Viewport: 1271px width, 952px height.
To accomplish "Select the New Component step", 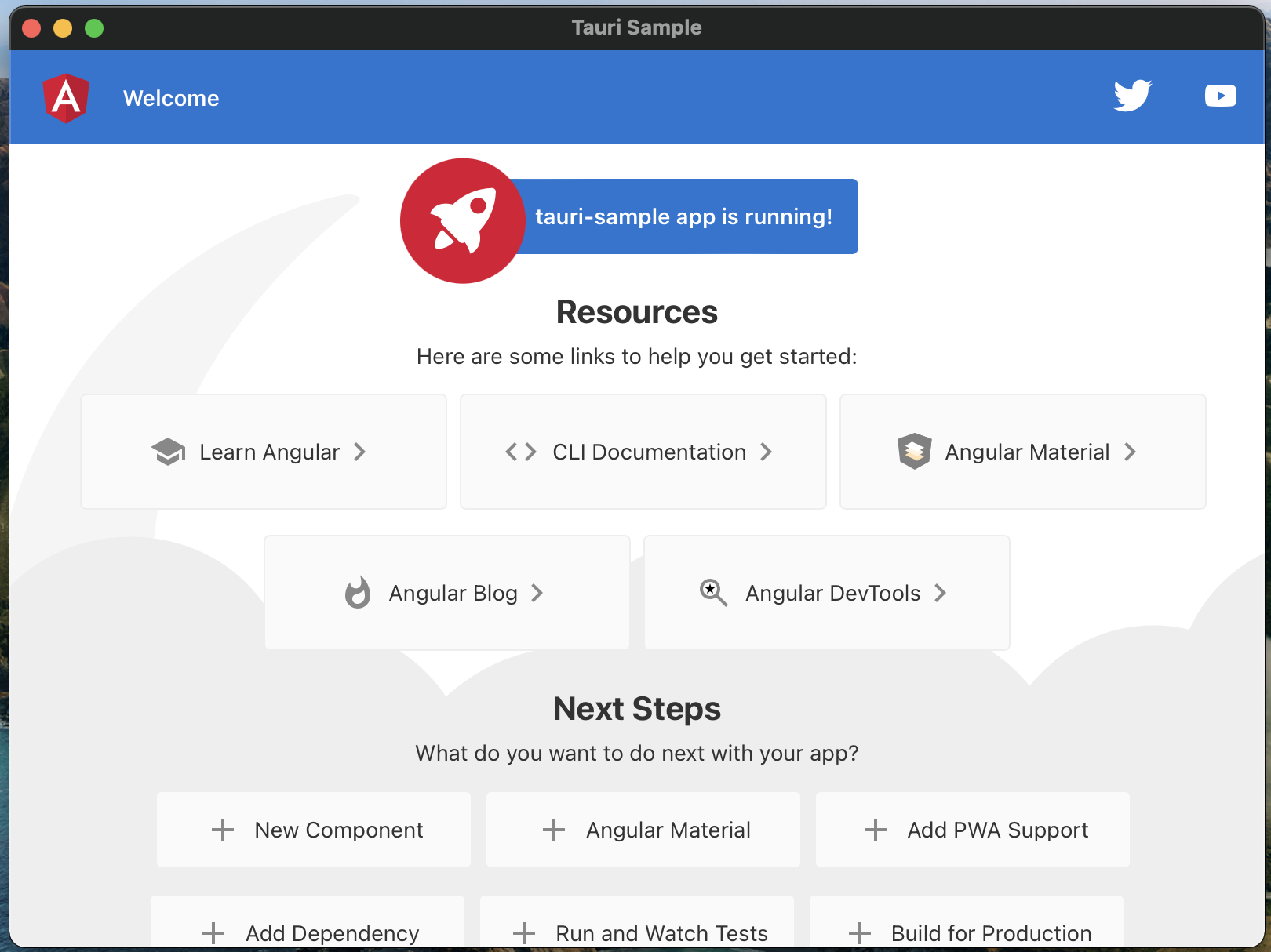I will tap(314, 830).
